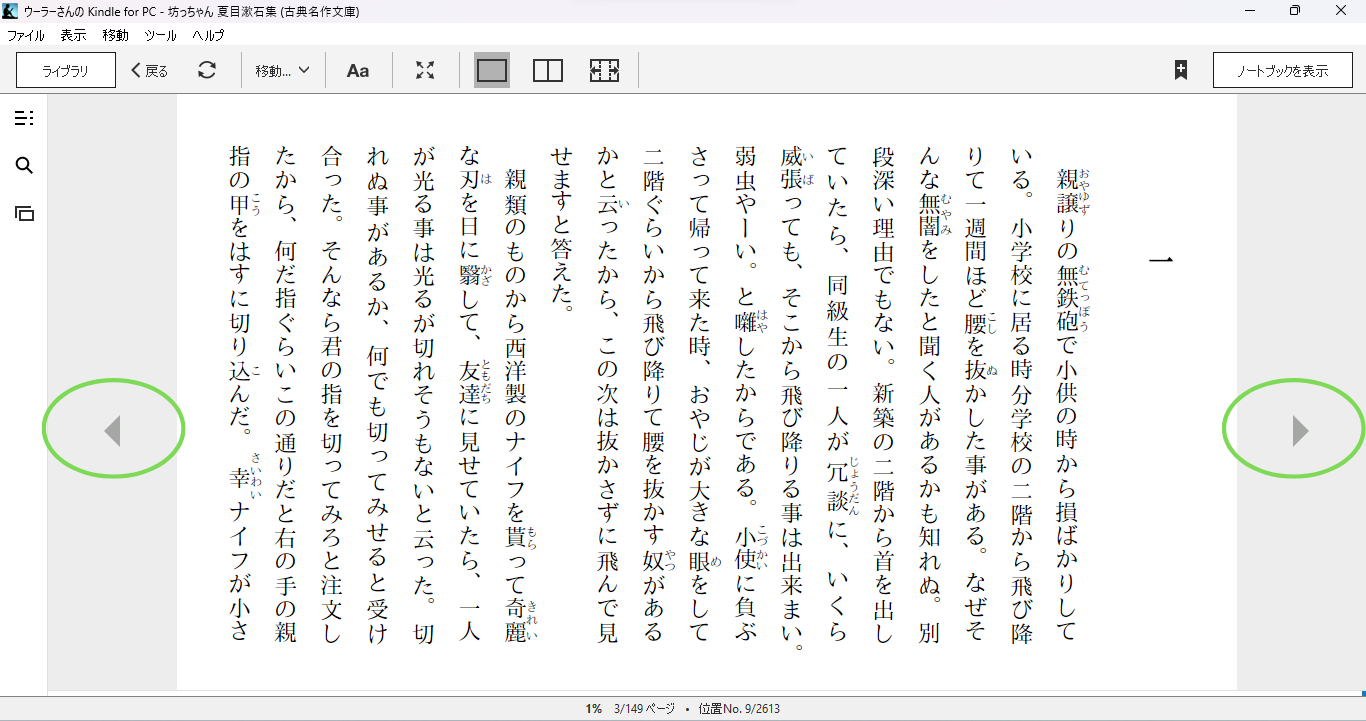Open the ヘルプ menu
The image size is (1366, 721).
208,35
